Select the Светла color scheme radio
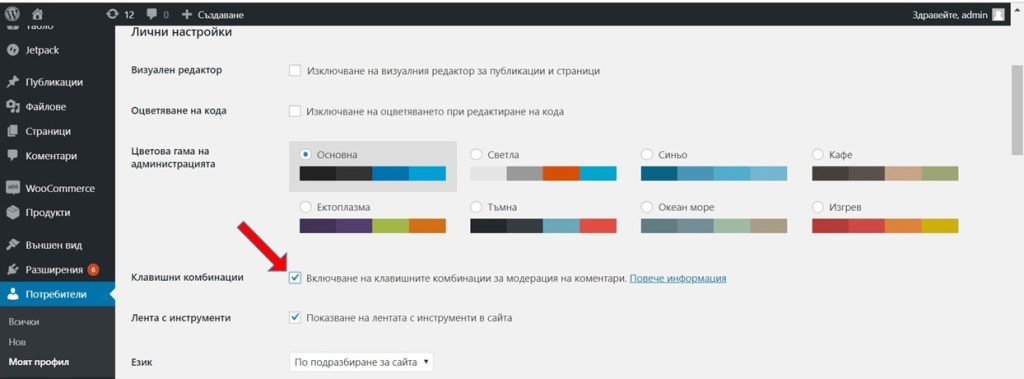The image size is (1024, 379). (x=476, y=154)
